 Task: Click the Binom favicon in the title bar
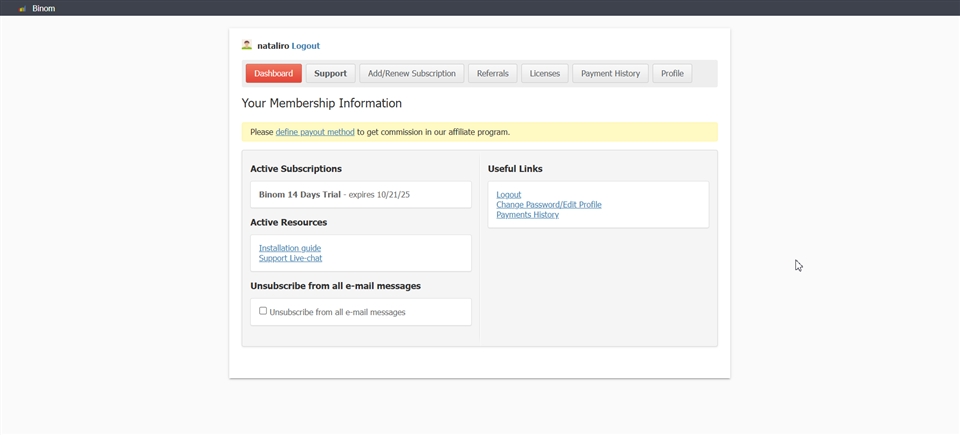22,8
